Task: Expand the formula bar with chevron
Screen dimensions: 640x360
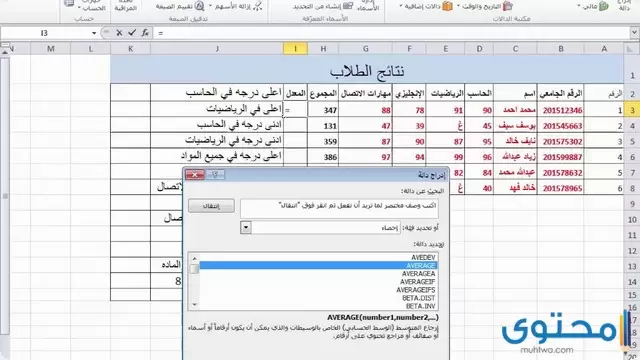Action: [x=634, y=33]
